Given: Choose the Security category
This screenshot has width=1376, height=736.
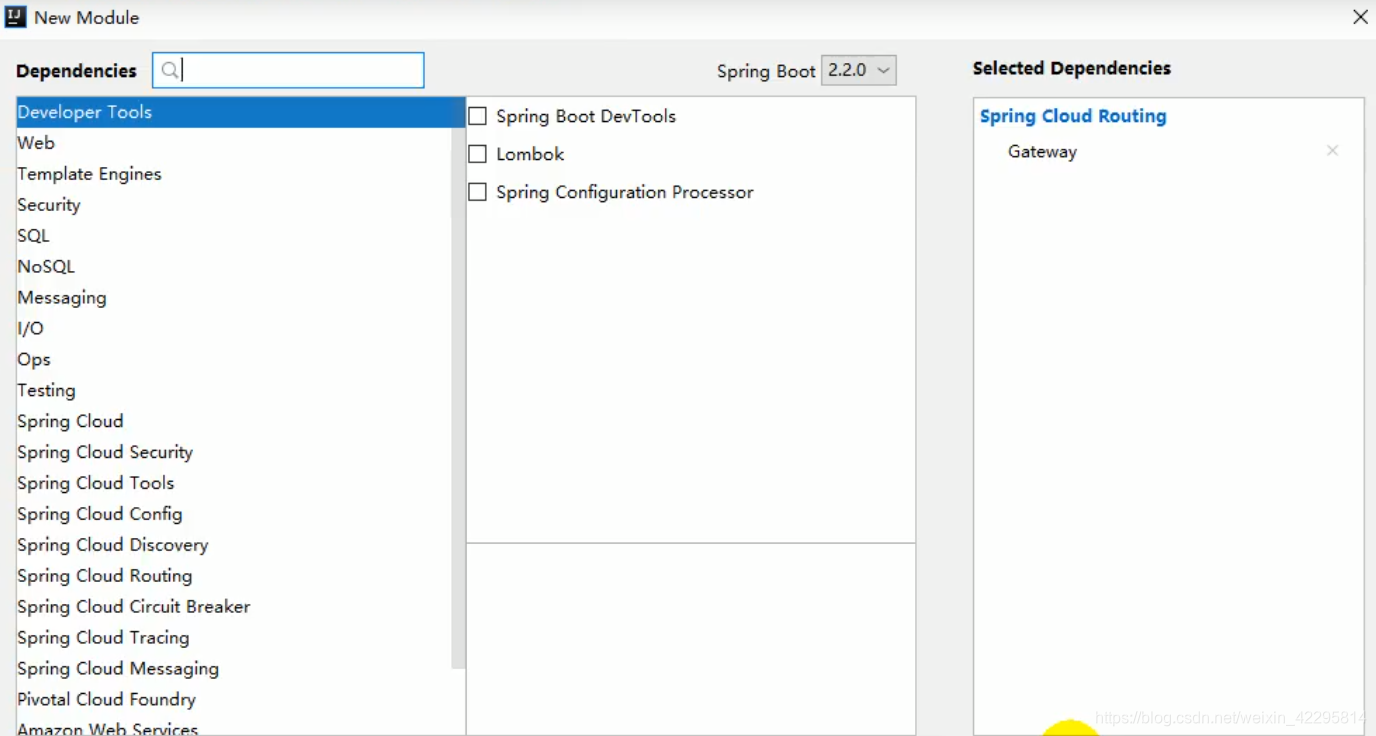Looking at the screenshot, I should (x=234, y=205).
